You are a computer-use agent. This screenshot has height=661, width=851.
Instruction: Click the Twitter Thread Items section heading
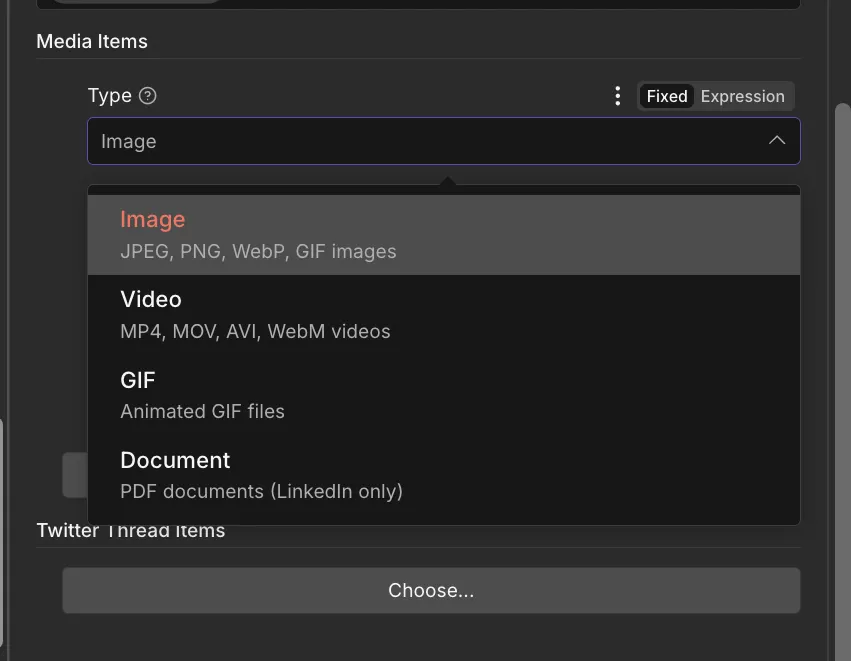point(130,532)
